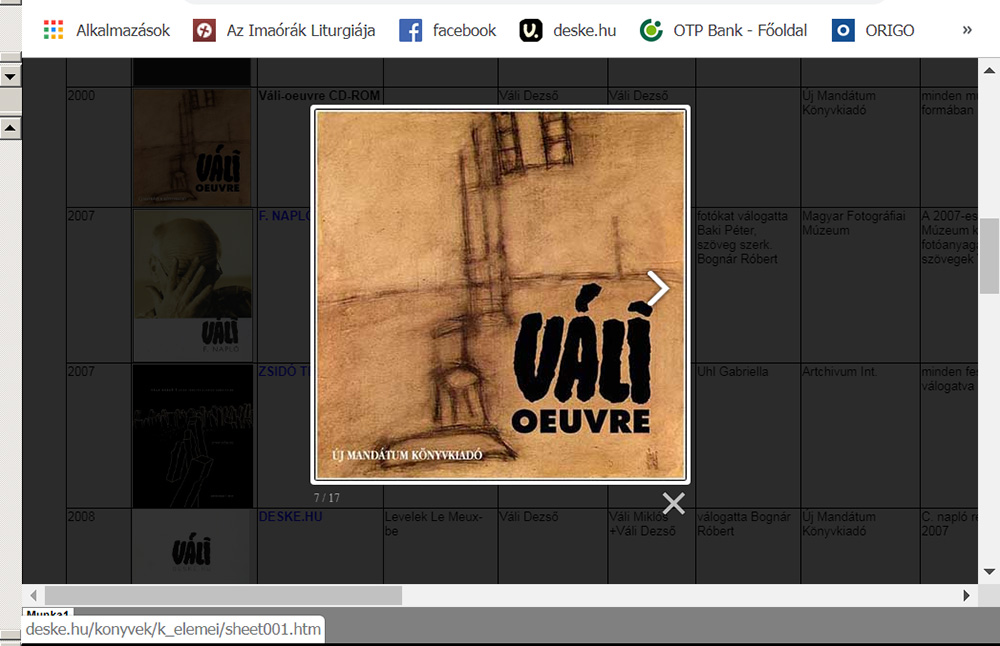Click the vertical scrollbar thumb
The width and height of the screenshot is (1000, 646).
(989, 256)
